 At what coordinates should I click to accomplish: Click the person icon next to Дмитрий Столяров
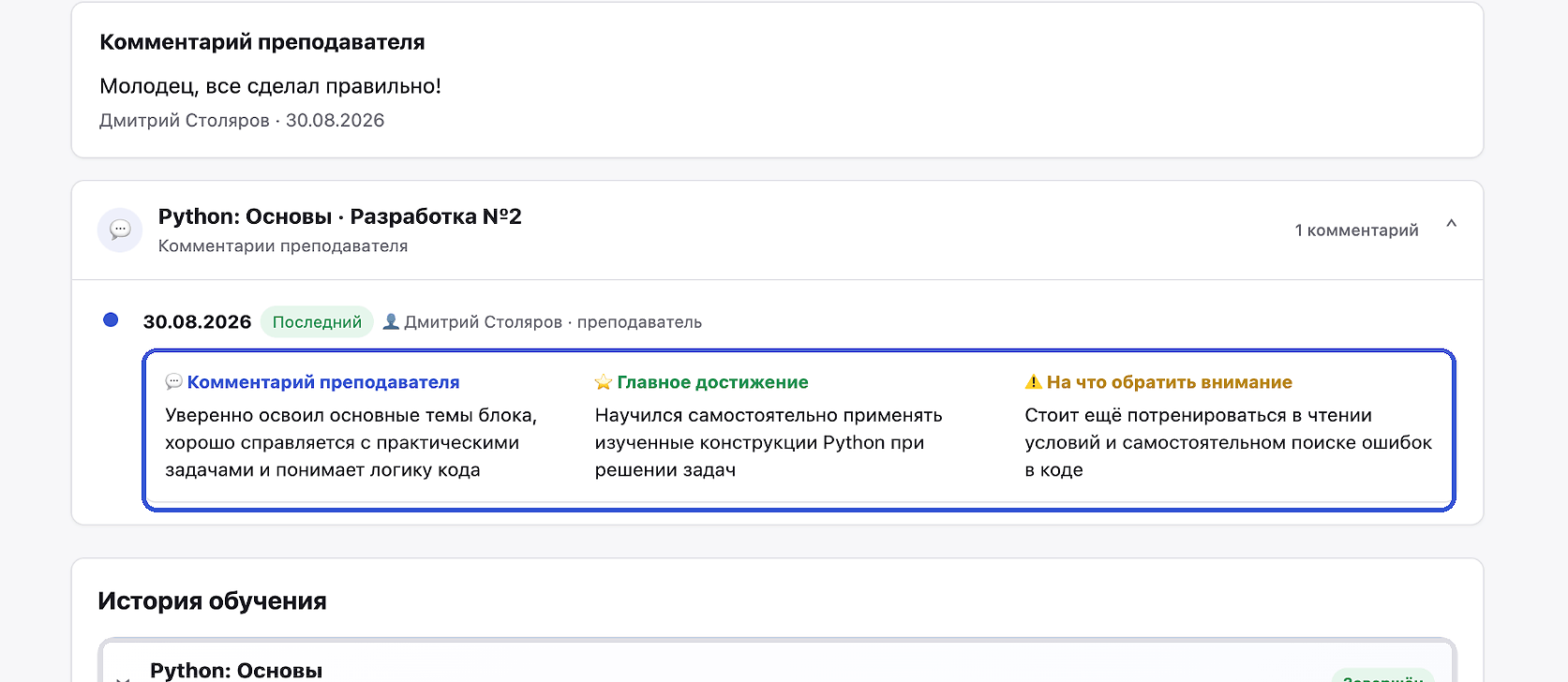pos(391,321)
